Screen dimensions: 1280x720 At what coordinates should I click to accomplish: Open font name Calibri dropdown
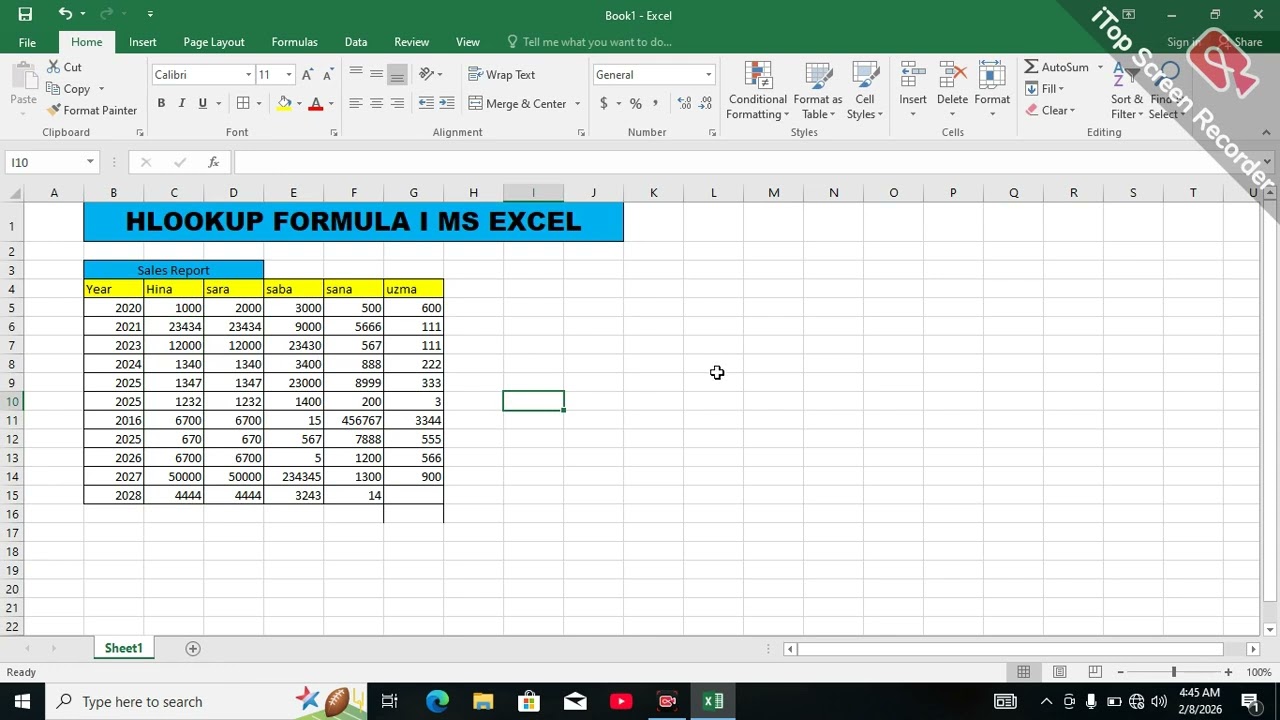pos(248,75)
